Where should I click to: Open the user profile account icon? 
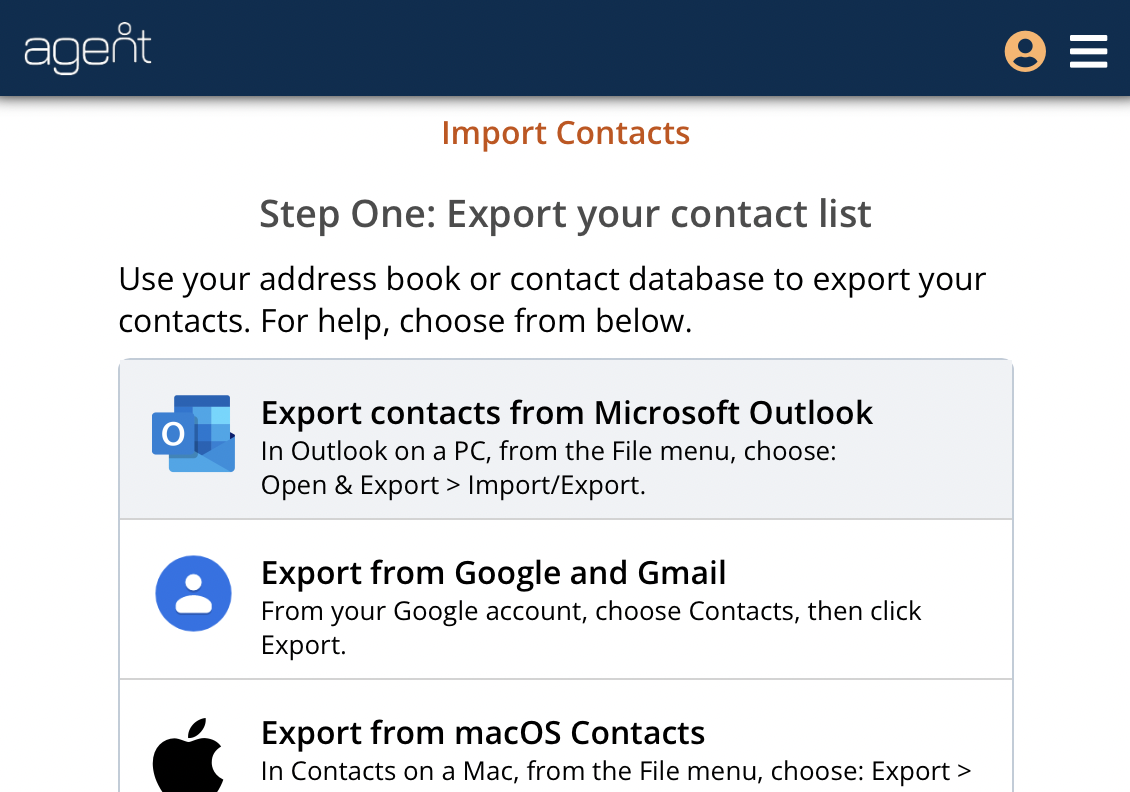(x=1025, y=51)
